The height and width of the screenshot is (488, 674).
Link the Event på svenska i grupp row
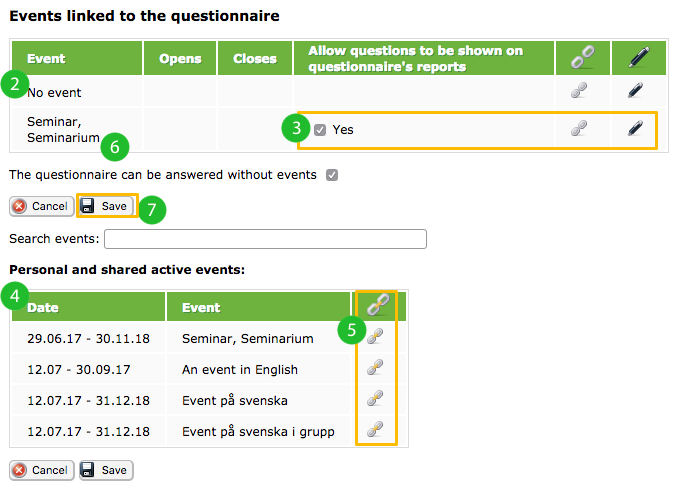tap(375, 430)
